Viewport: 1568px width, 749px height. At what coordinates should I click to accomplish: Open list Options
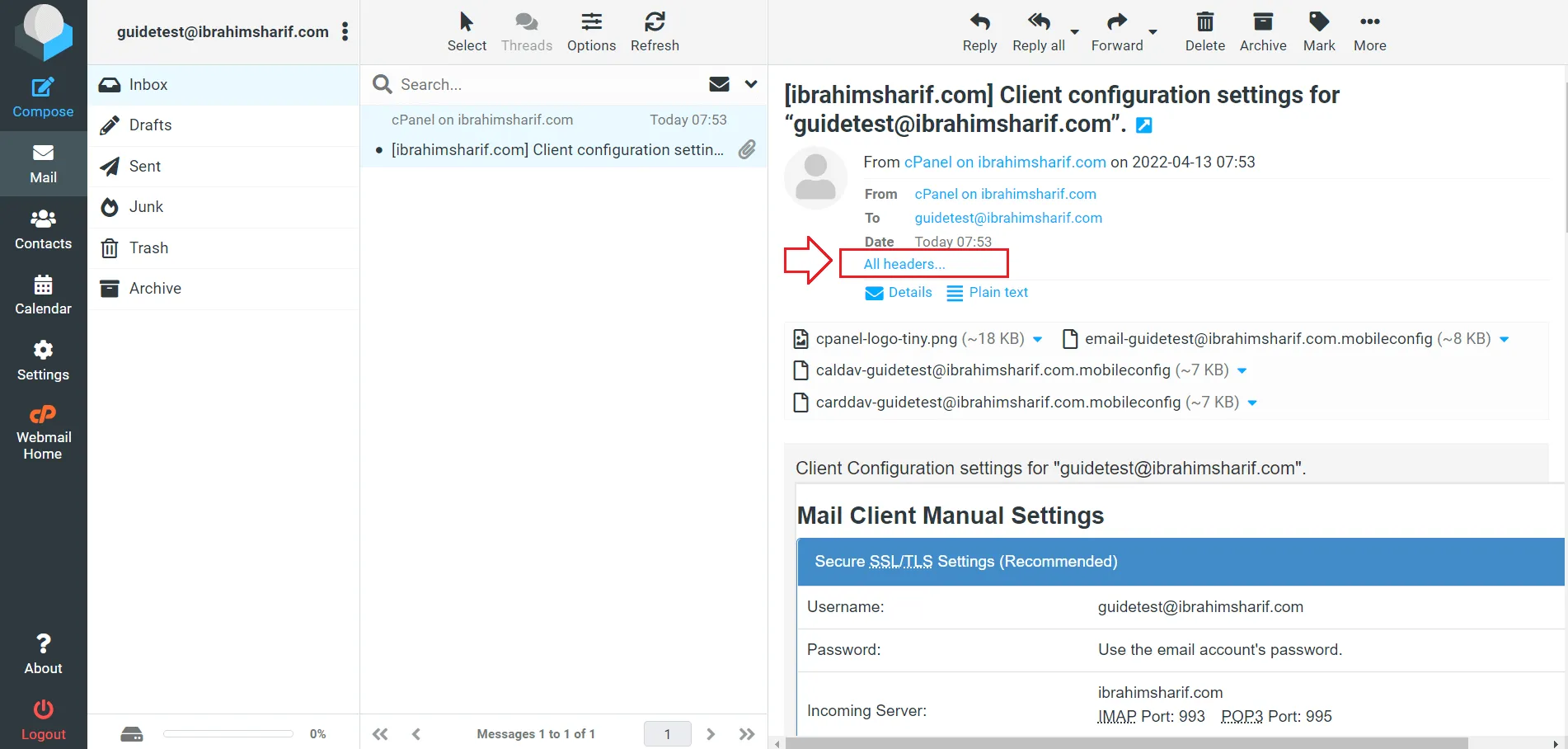(591, 32)
